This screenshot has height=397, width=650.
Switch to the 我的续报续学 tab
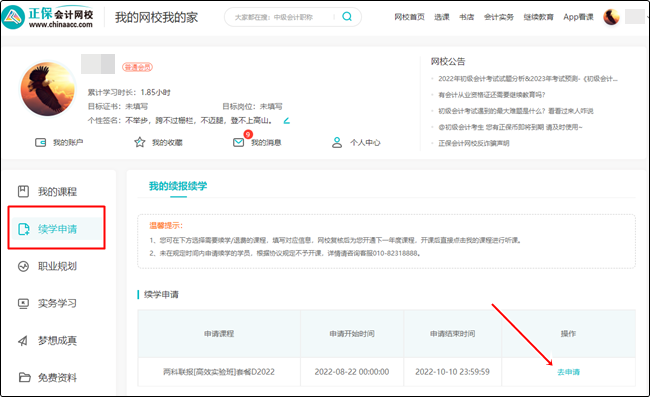(178, 186)
